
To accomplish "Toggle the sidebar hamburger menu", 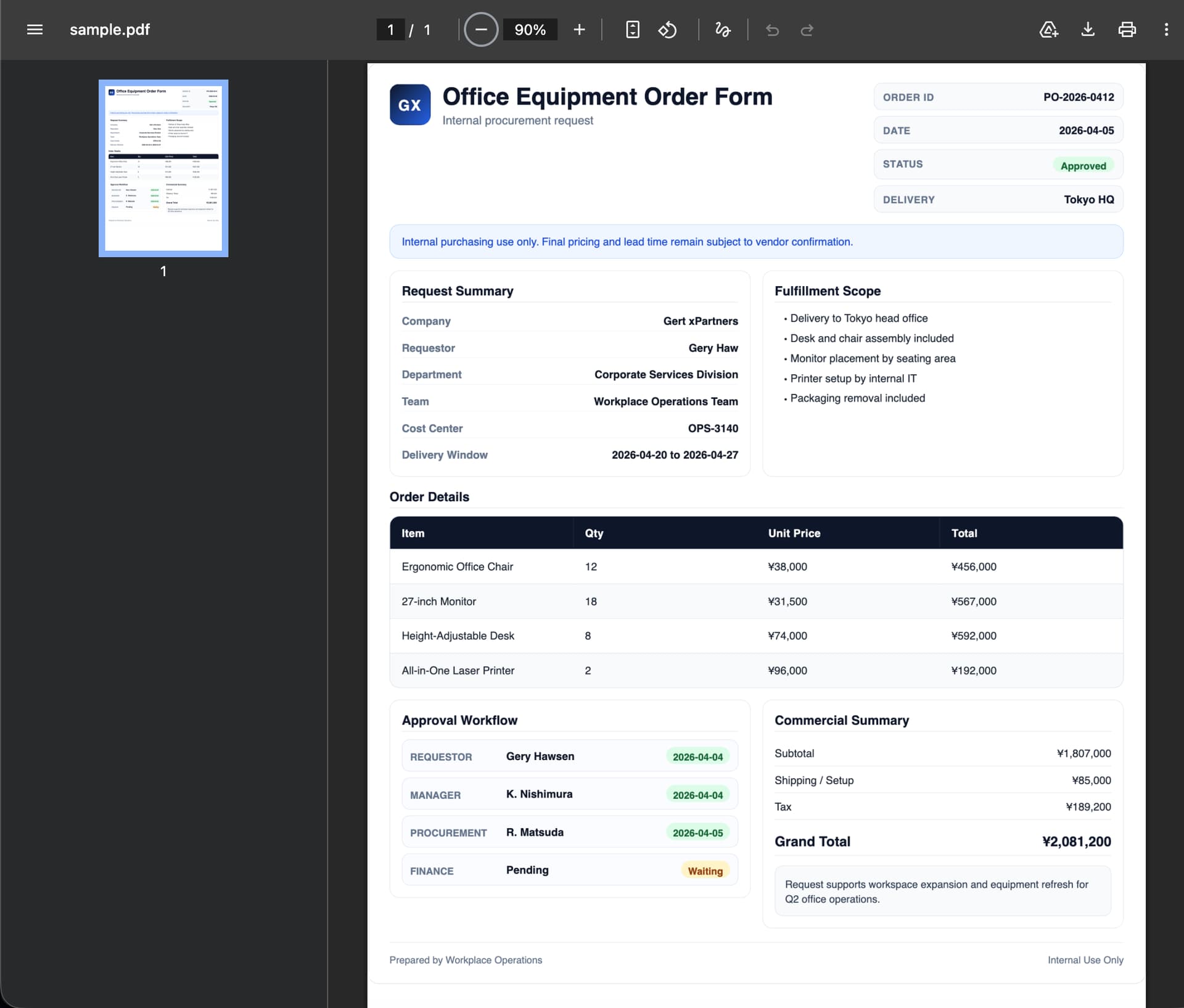I will coord(35,30).
